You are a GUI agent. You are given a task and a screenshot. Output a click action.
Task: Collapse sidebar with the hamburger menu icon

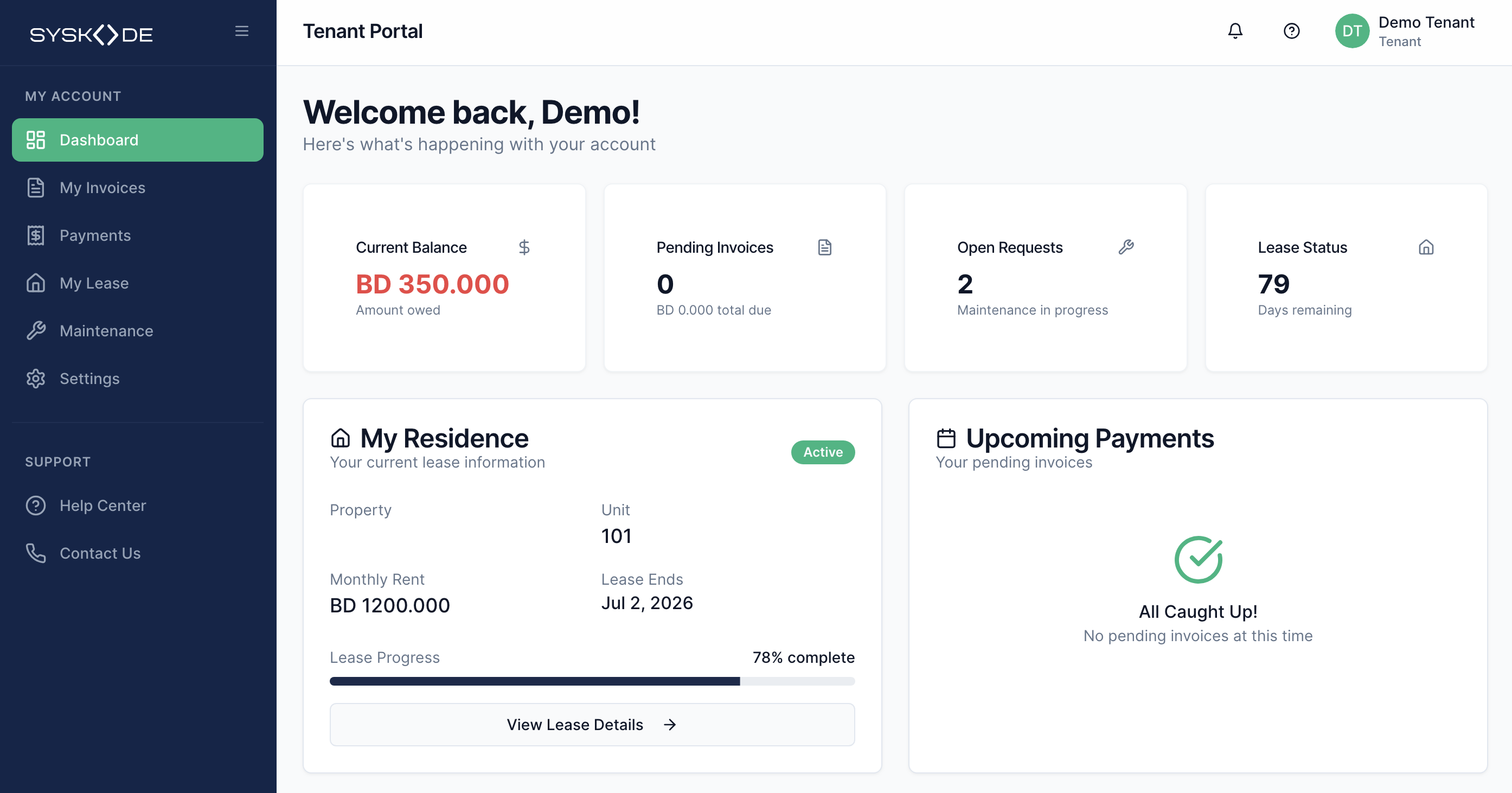pyautogui.click(x=242, y=31)
